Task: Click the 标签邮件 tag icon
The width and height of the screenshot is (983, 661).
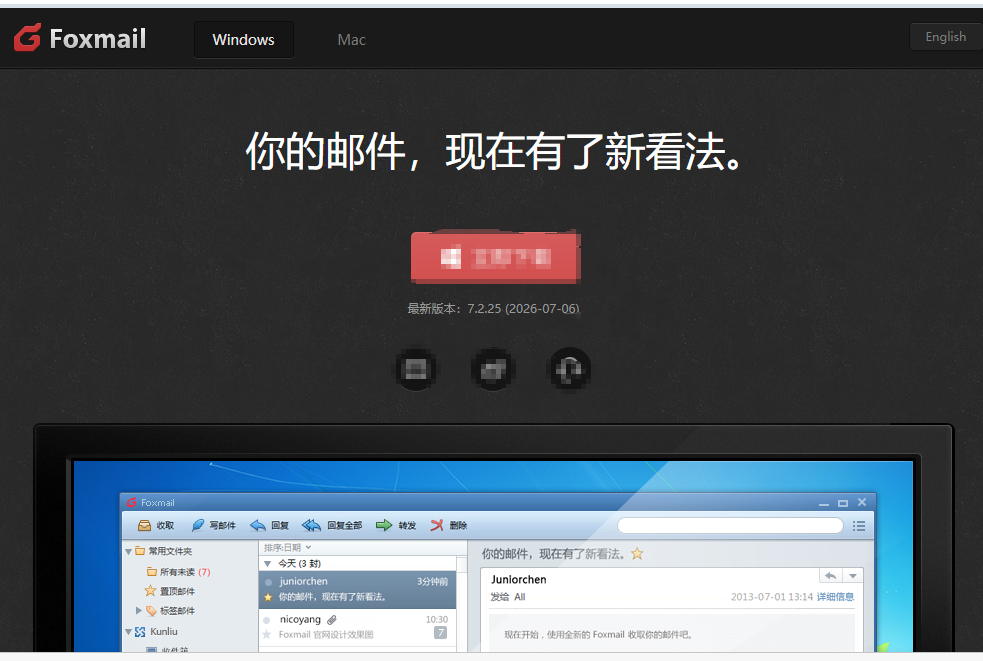Action: click(x=151, y=610)
